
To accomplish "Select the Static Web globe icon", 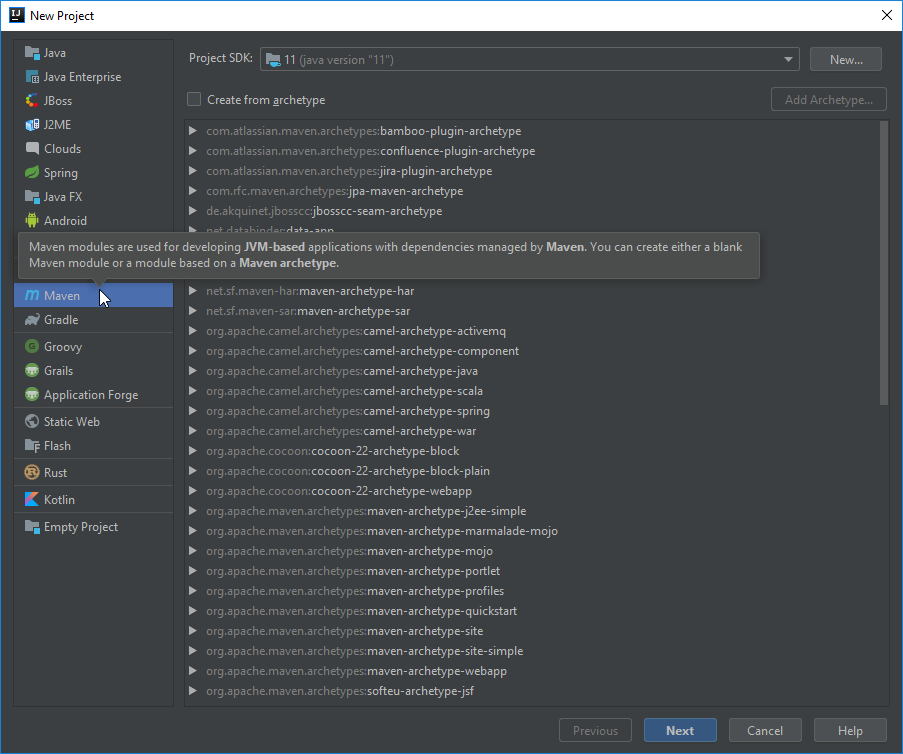I will (32, 422).
